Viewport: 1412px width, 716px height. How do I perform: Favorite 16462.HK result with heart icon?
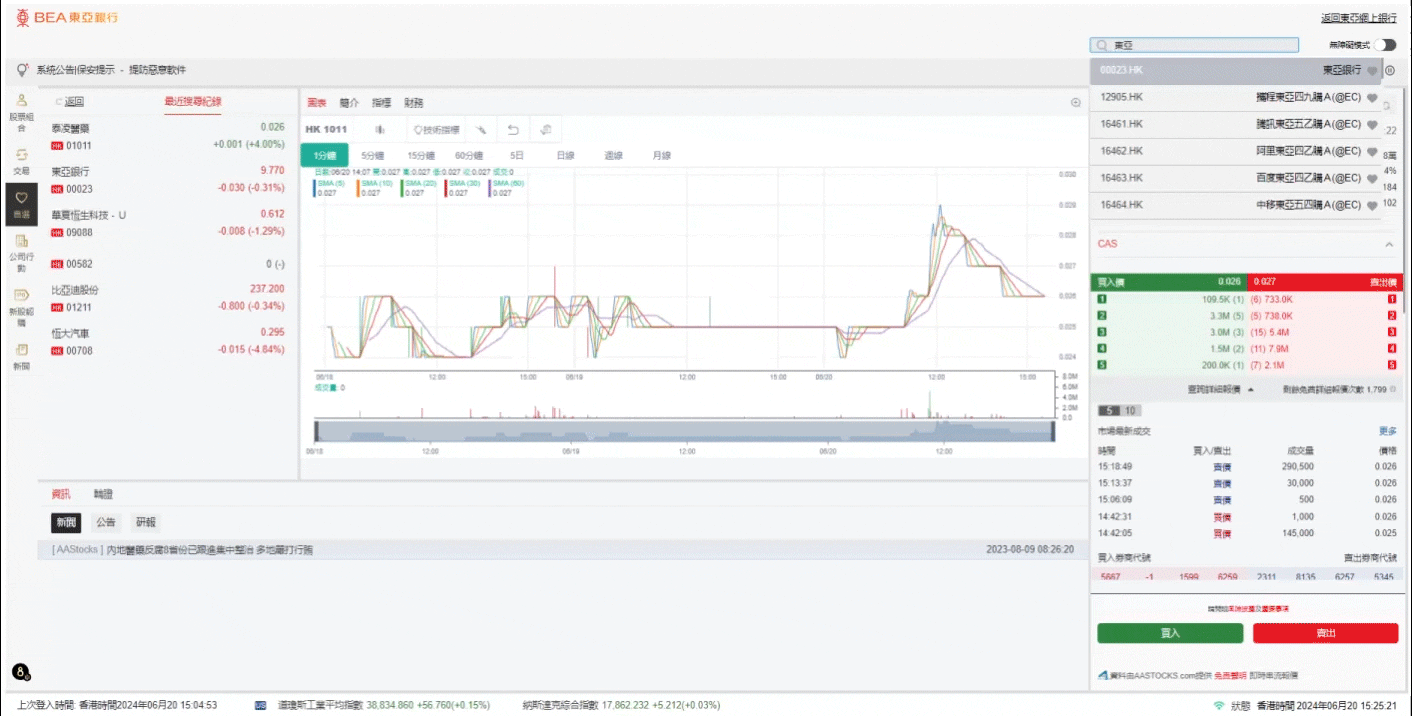[x=1372, y=152]
